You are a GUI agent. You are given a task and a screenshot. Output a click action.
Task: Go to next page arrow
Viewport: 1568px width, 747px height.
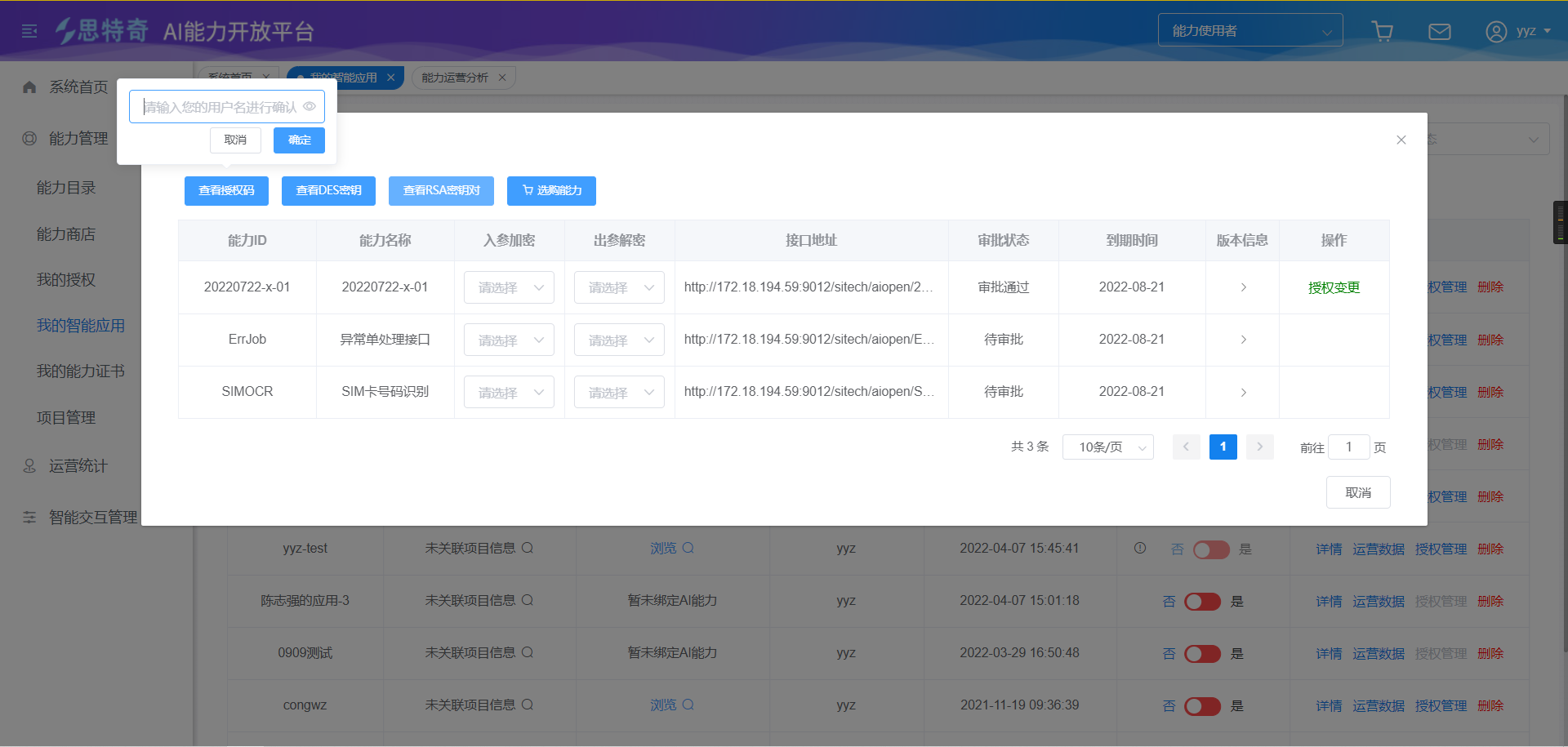(x=1259, y=447)
